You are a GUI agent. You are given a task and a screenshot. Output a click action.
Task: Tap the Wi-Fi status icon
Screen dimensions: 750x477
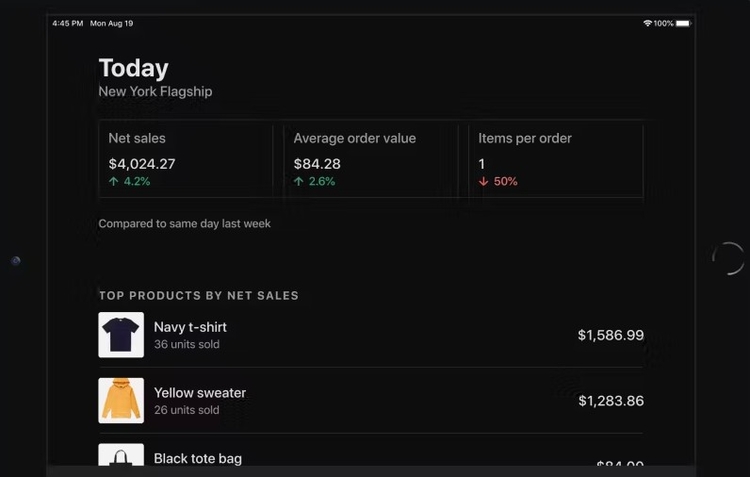tap(648, 23)
